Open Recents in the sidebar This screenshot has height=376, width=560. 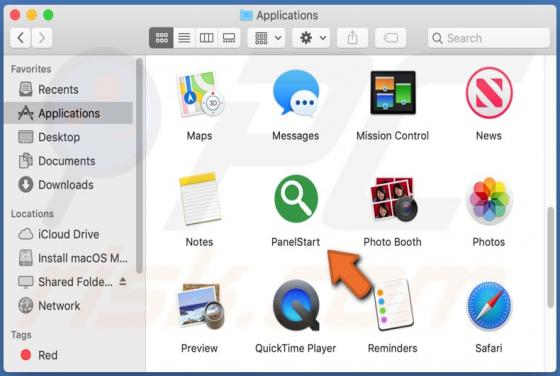coord(69,89)
